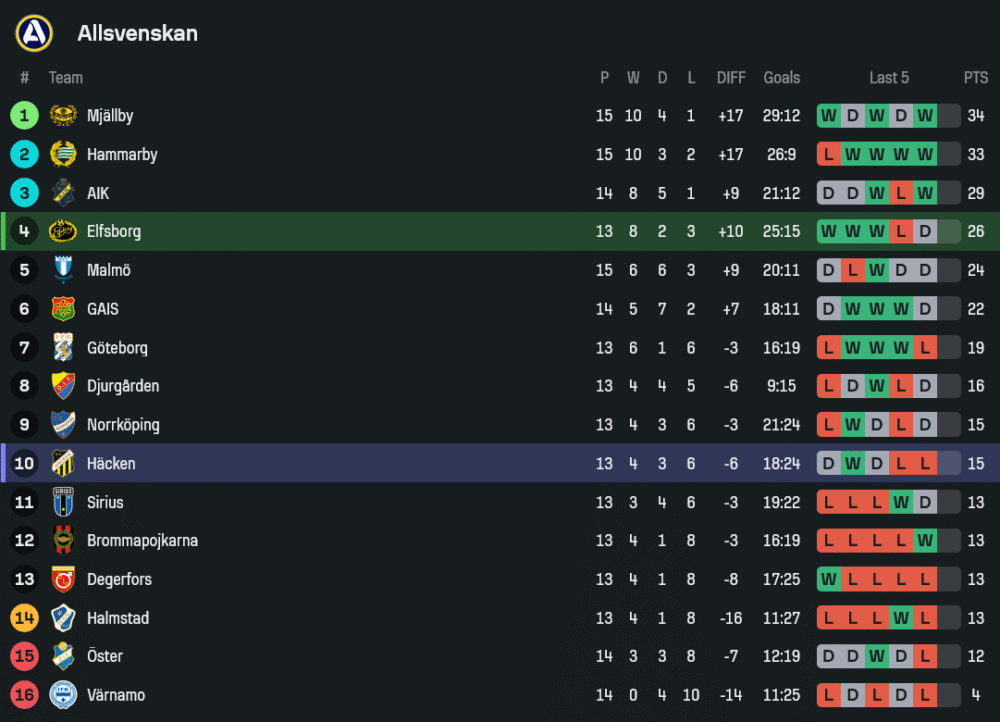Click the Allsvenskan title heading
Screen dimensions: 1000x722
point(137,33)
